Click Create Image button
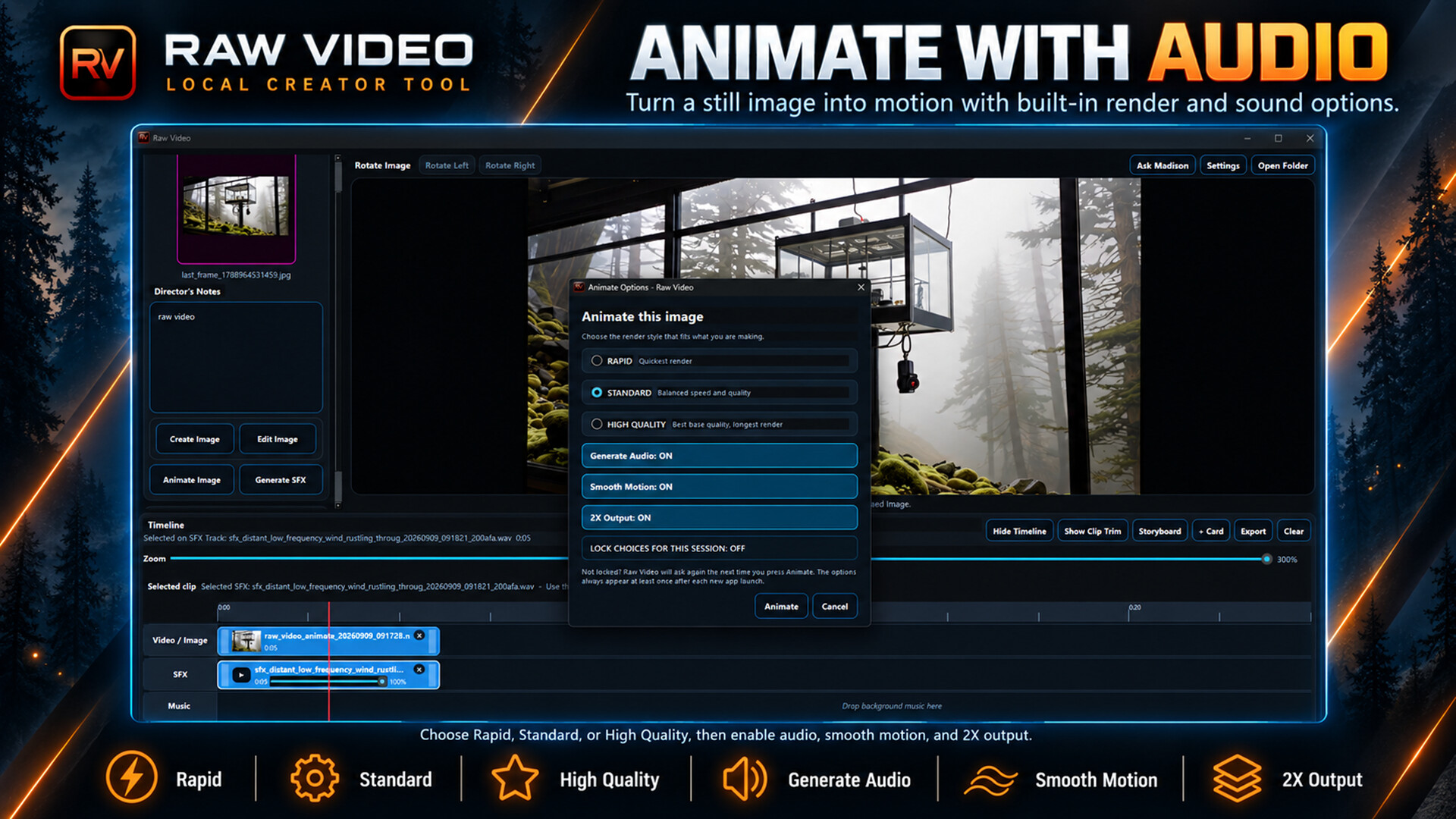The image size is (1456, 819). coord(195,439)
